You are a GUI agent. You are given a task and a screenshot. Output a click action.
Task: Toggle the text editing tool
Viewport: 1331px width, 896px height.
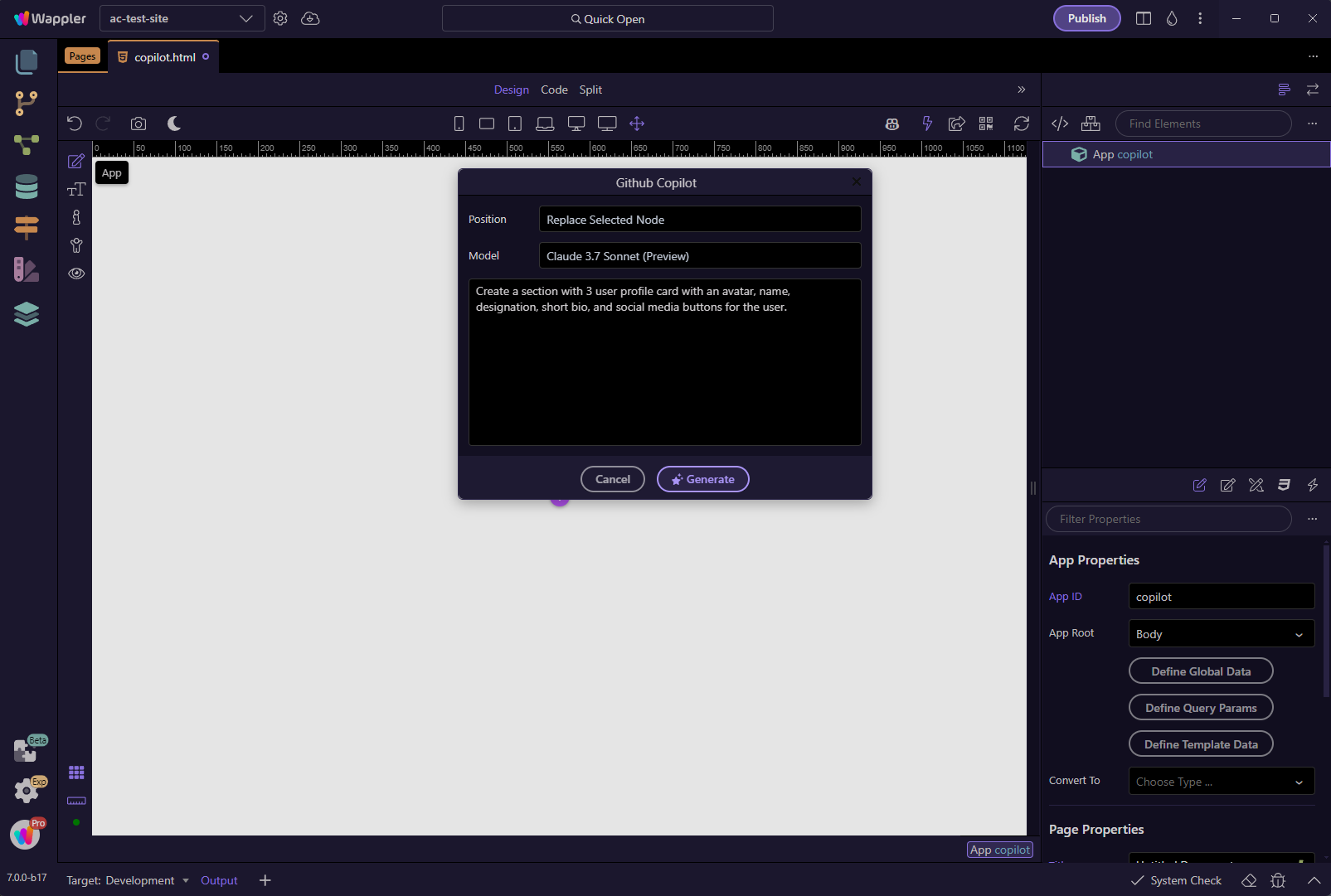(x=76, y=189)
